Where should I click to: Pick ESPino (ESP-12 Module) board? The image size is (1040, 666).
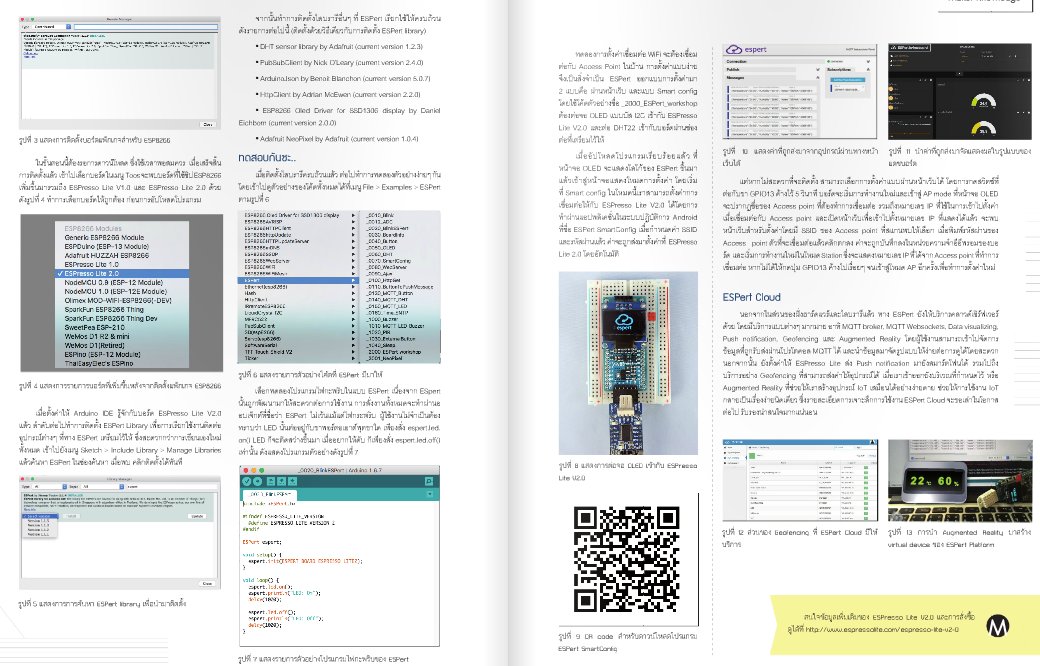point(122,354)
